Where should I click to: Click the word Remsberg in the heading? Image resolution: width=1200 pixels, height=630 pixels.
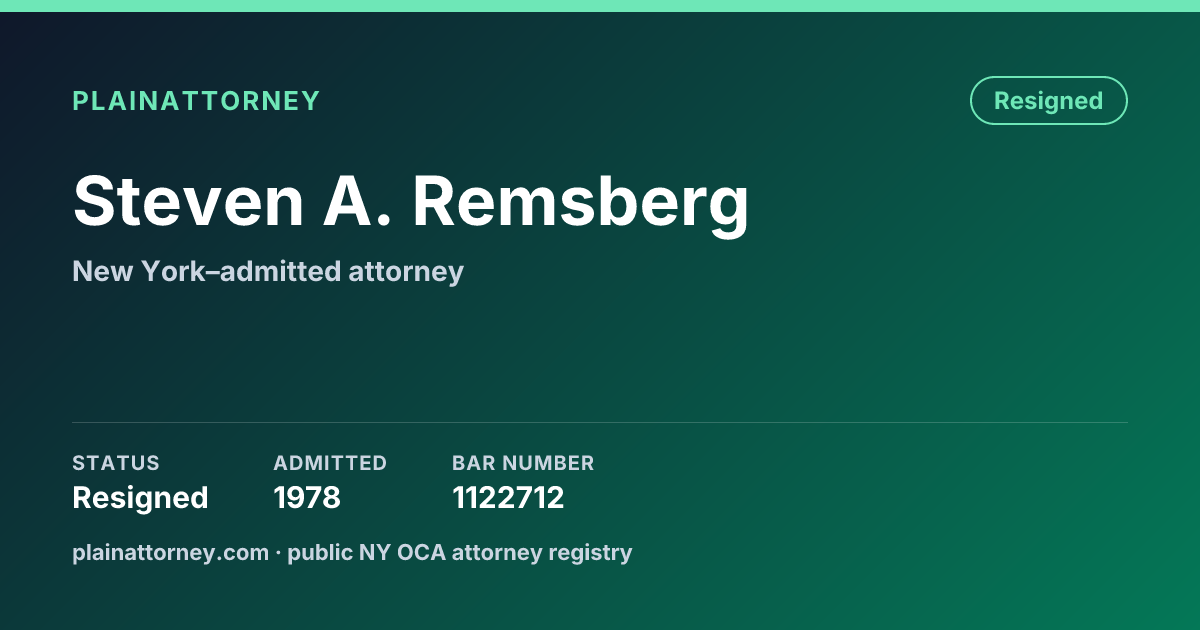pyautogui.click(x=580, y=204)
